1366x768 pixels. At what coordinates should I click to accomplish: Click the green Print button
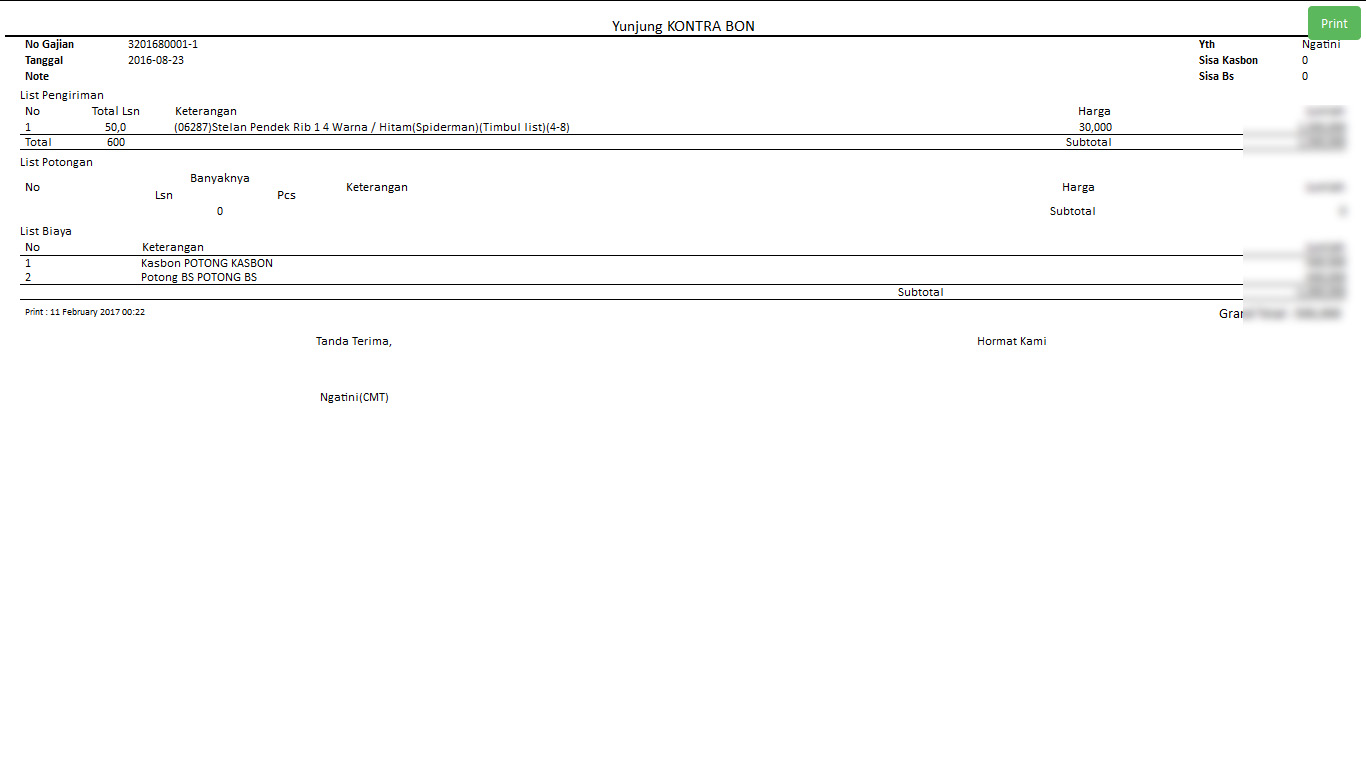point(1333,23)
